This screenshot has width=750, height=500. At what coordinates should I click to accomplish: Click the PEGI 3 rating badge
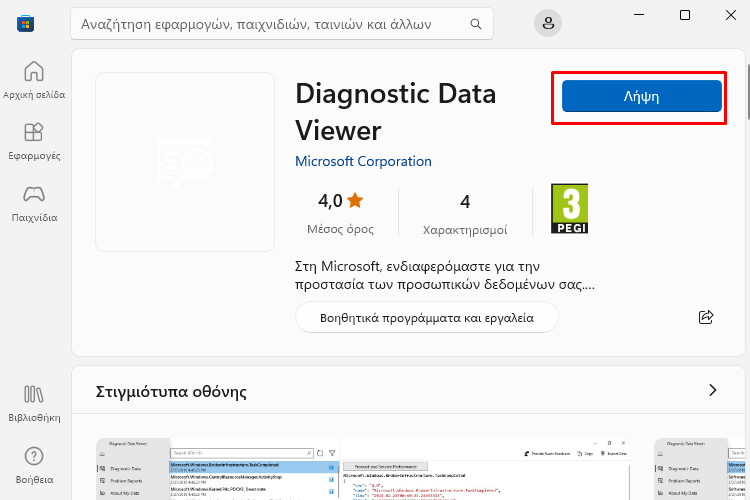coord(569,209)
